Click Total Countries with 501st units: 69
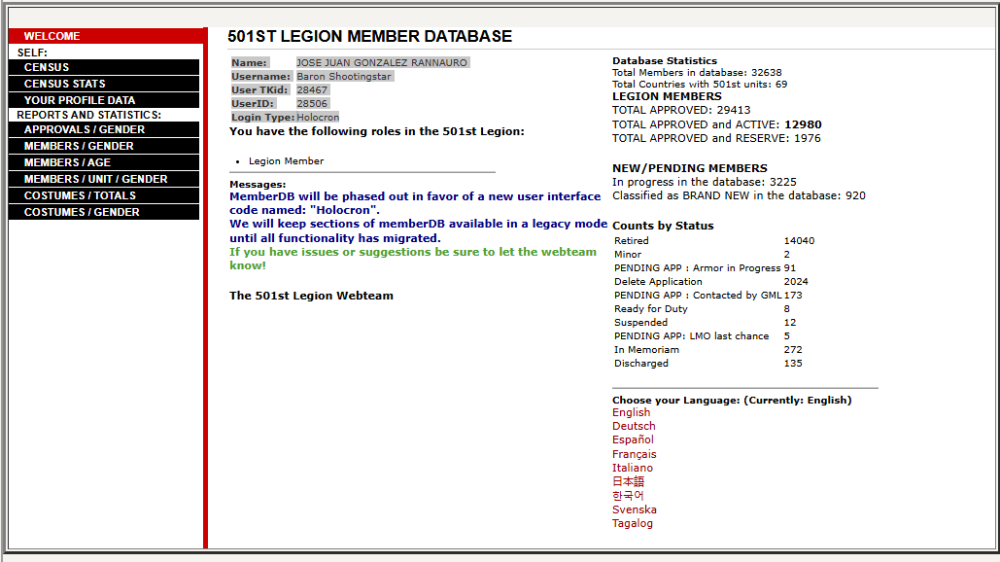This screenshot has height=562, width=1000. pyautogui.click(x=700, y=84)
